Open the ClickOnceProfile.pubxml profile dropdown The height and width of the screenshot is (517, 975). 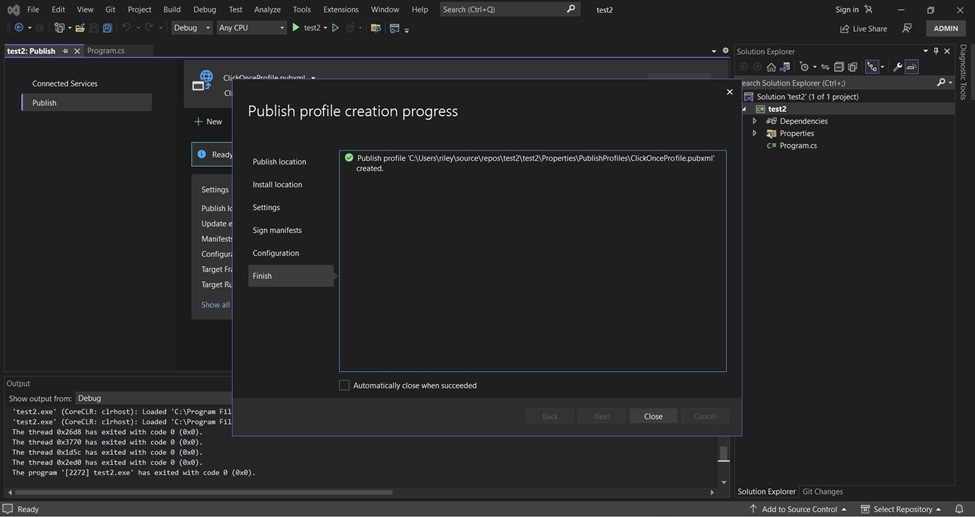click(x=313, y=78)
